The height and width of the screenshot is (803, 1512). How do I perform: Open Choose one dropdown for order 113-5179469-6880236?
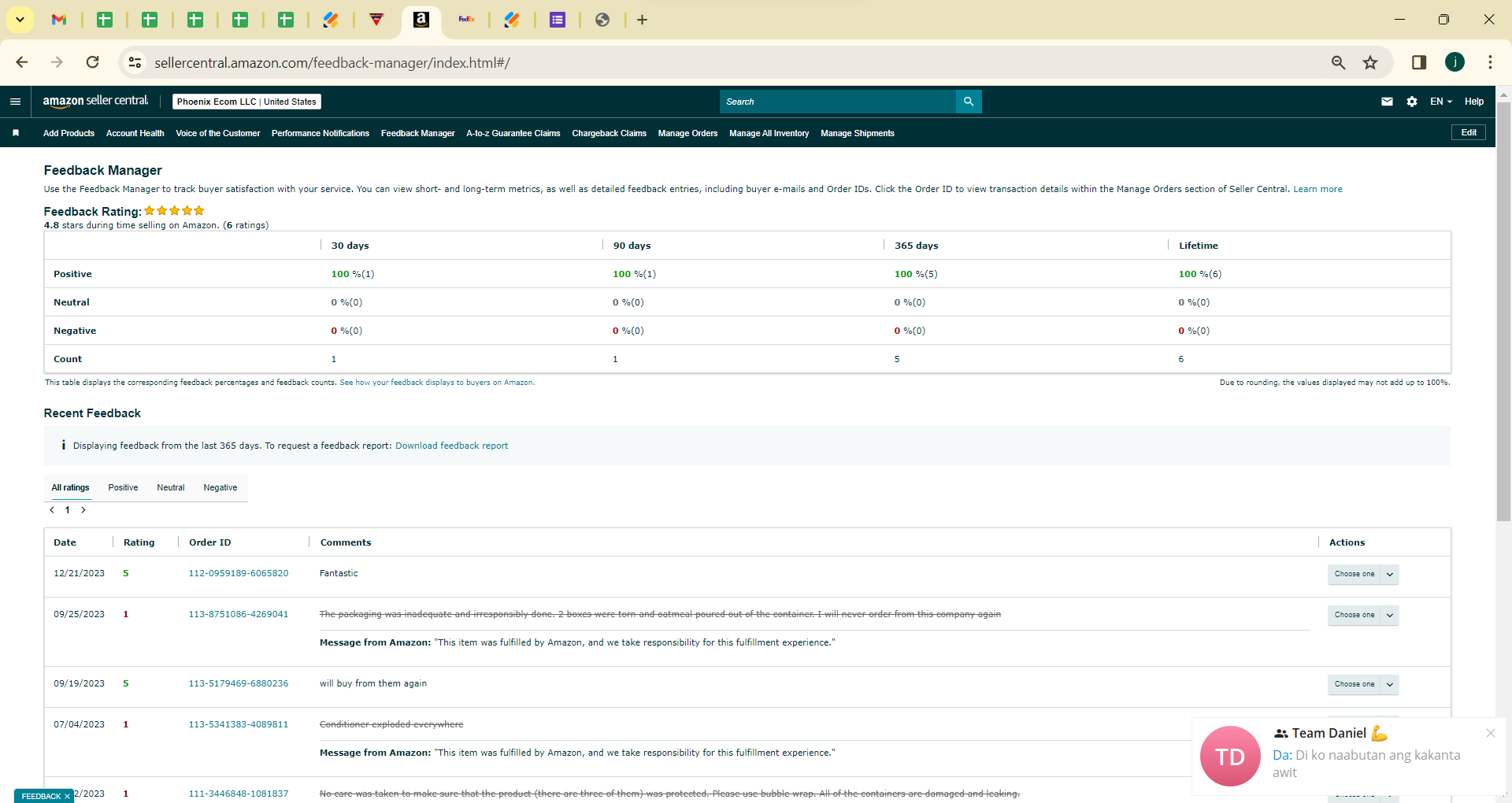point(1363,685)
